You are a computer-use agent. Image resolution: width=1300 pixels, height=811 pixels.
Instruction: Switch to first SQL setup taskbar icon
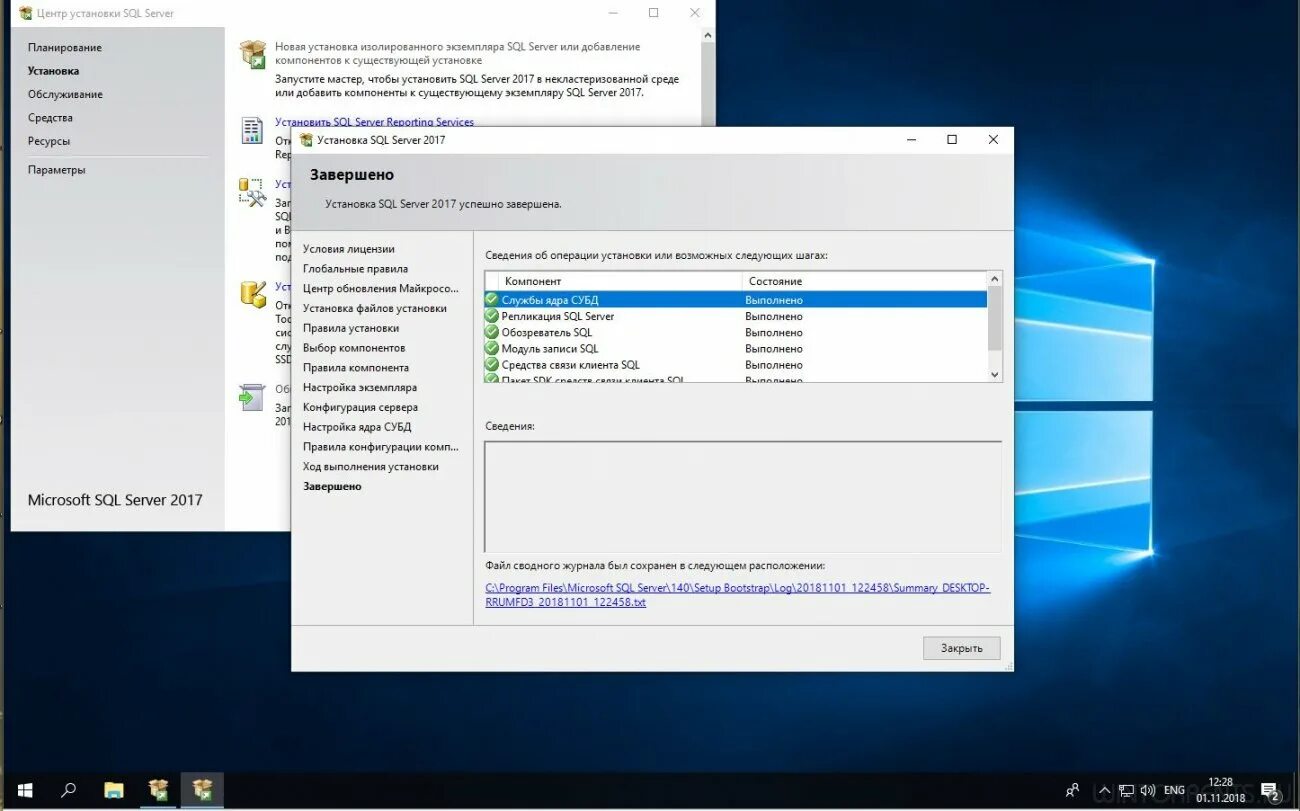(158, 790)
